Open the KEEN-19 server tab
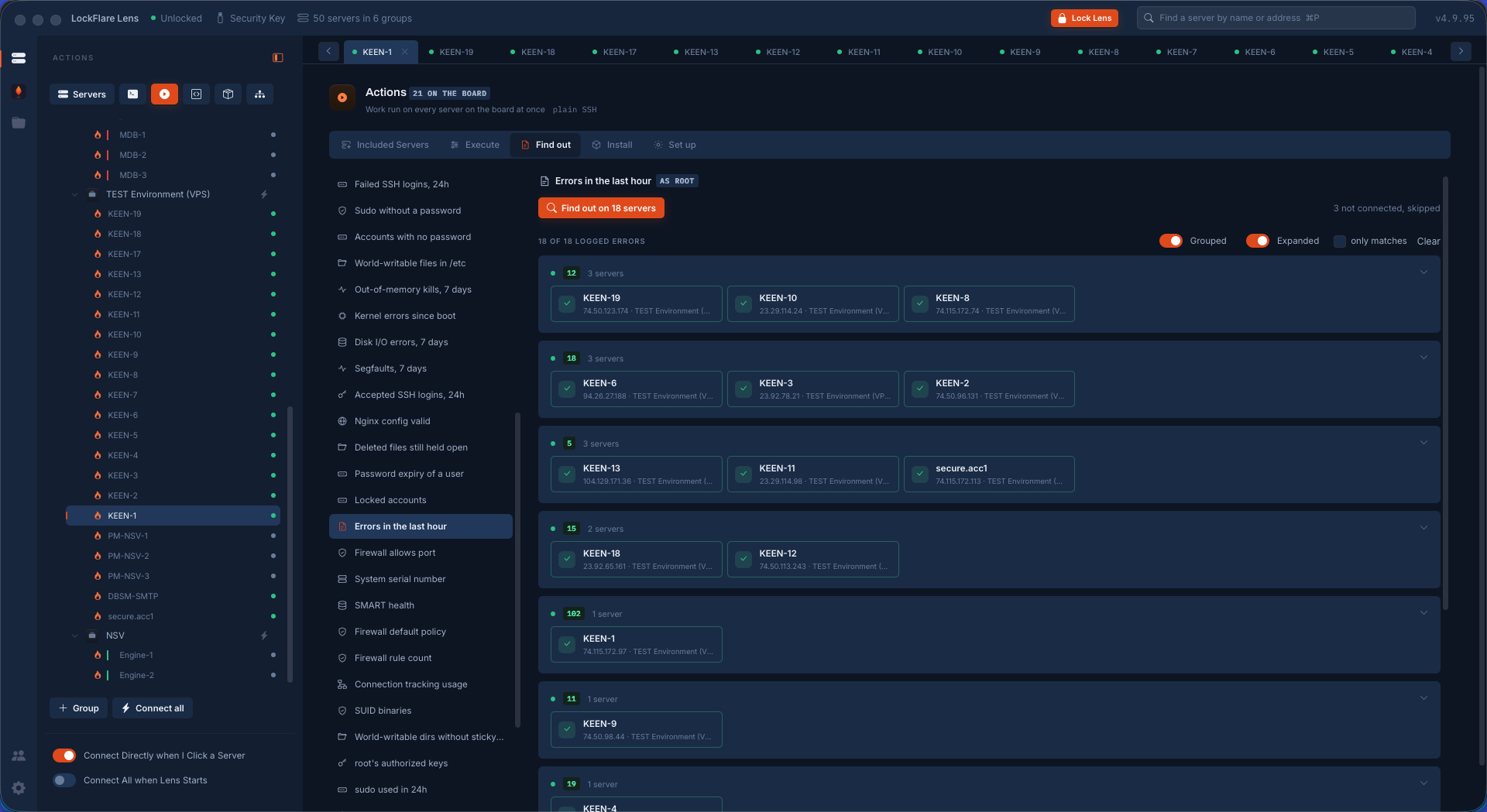 click(452, 52)
